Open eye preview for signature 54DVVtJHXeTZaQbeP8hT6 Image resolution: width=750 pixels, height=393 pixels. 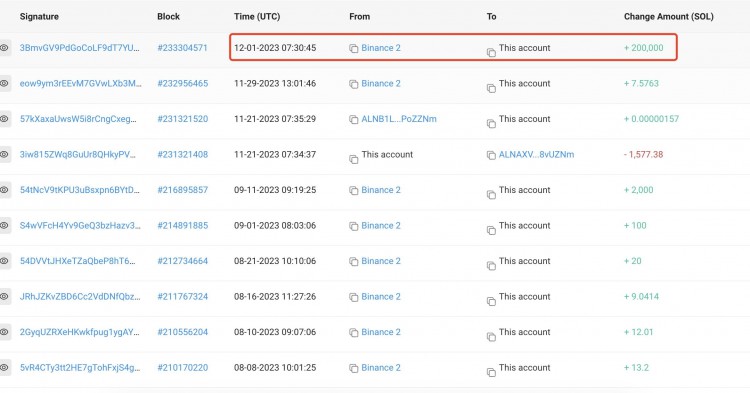pos(4,261)
